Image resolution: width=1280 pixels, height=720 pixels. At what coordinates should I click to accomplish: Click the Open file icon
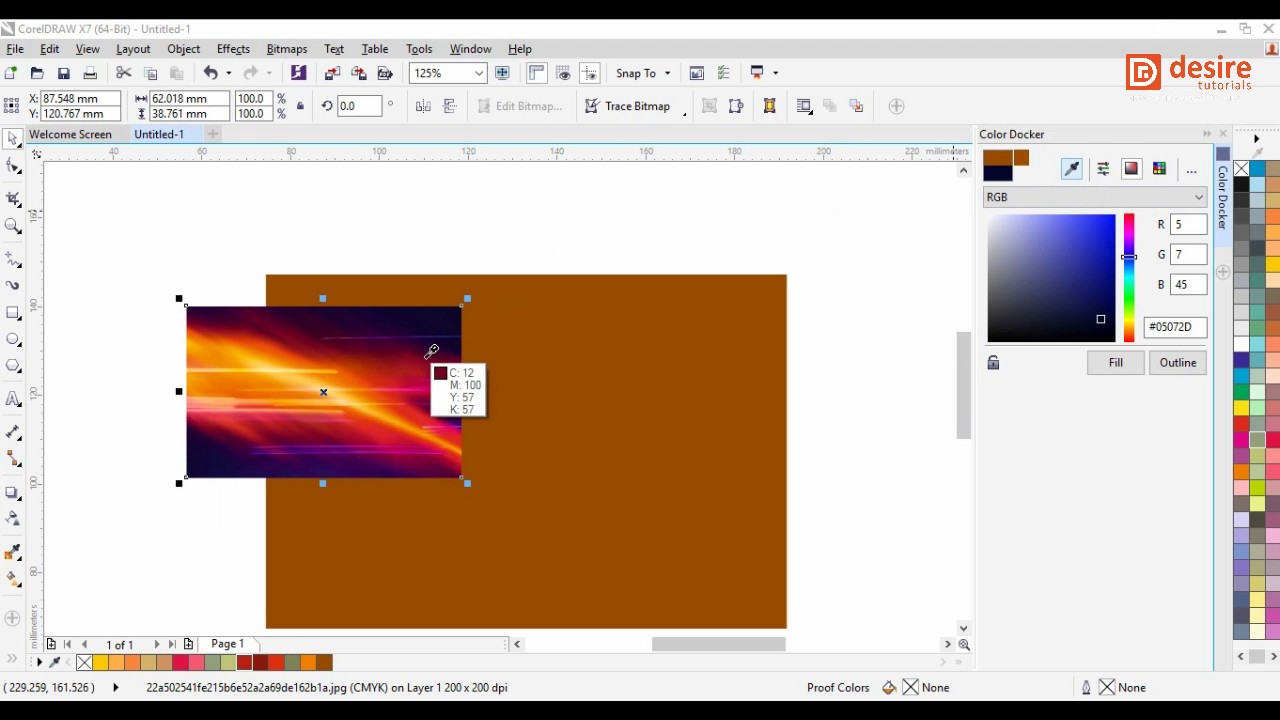[37, 73]
